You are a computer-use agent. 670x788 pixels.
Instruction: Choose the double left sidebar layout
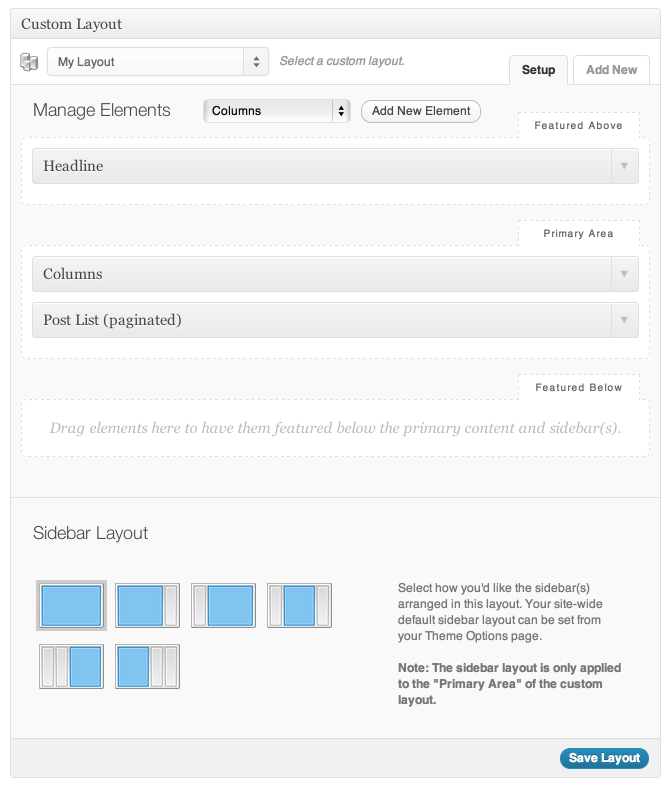tap(71, 666)
